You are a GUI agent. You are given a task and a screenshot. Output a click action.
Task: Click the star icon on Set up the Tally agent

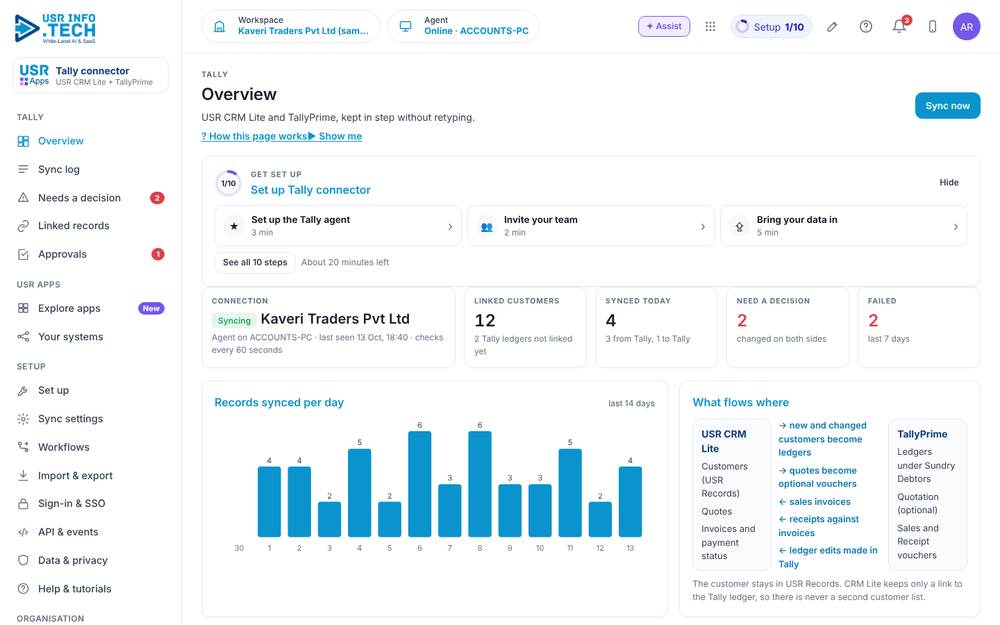point(234,226)
